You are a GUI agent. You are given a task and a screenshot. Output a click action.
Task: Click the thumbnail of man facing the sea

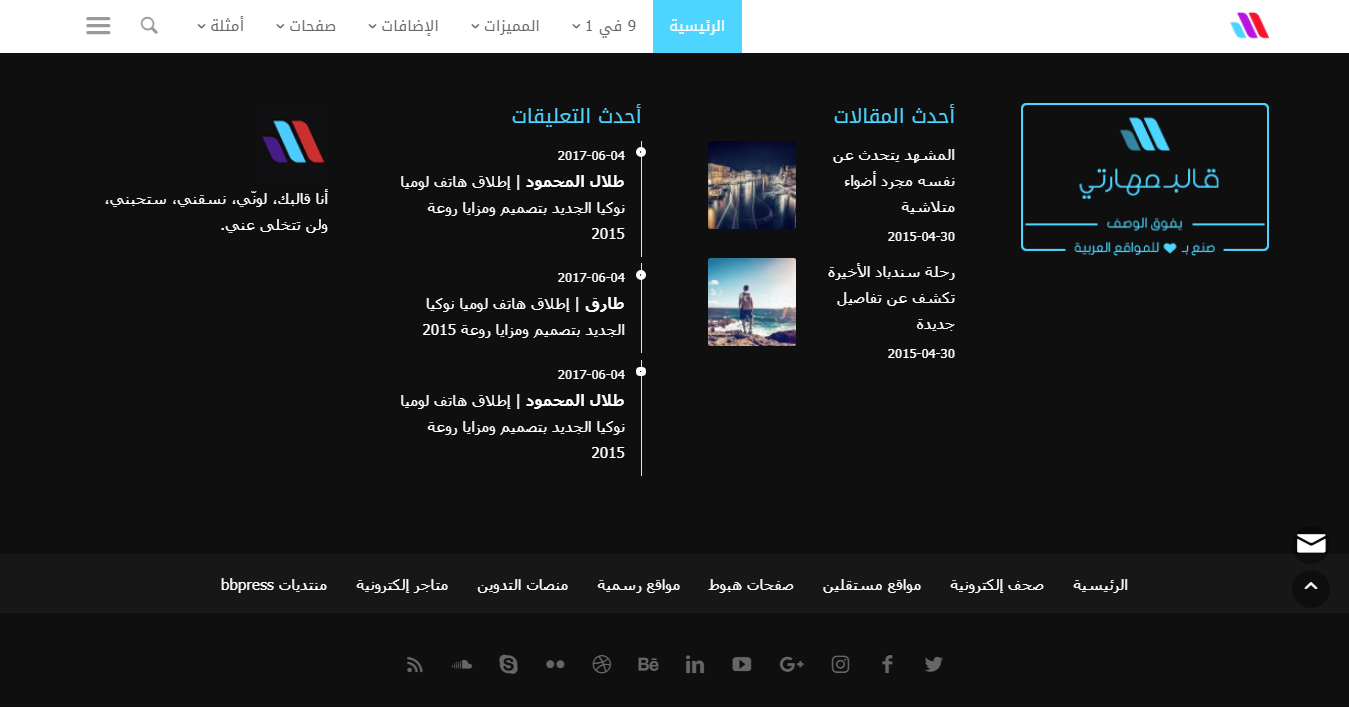[x=751, y=302]
